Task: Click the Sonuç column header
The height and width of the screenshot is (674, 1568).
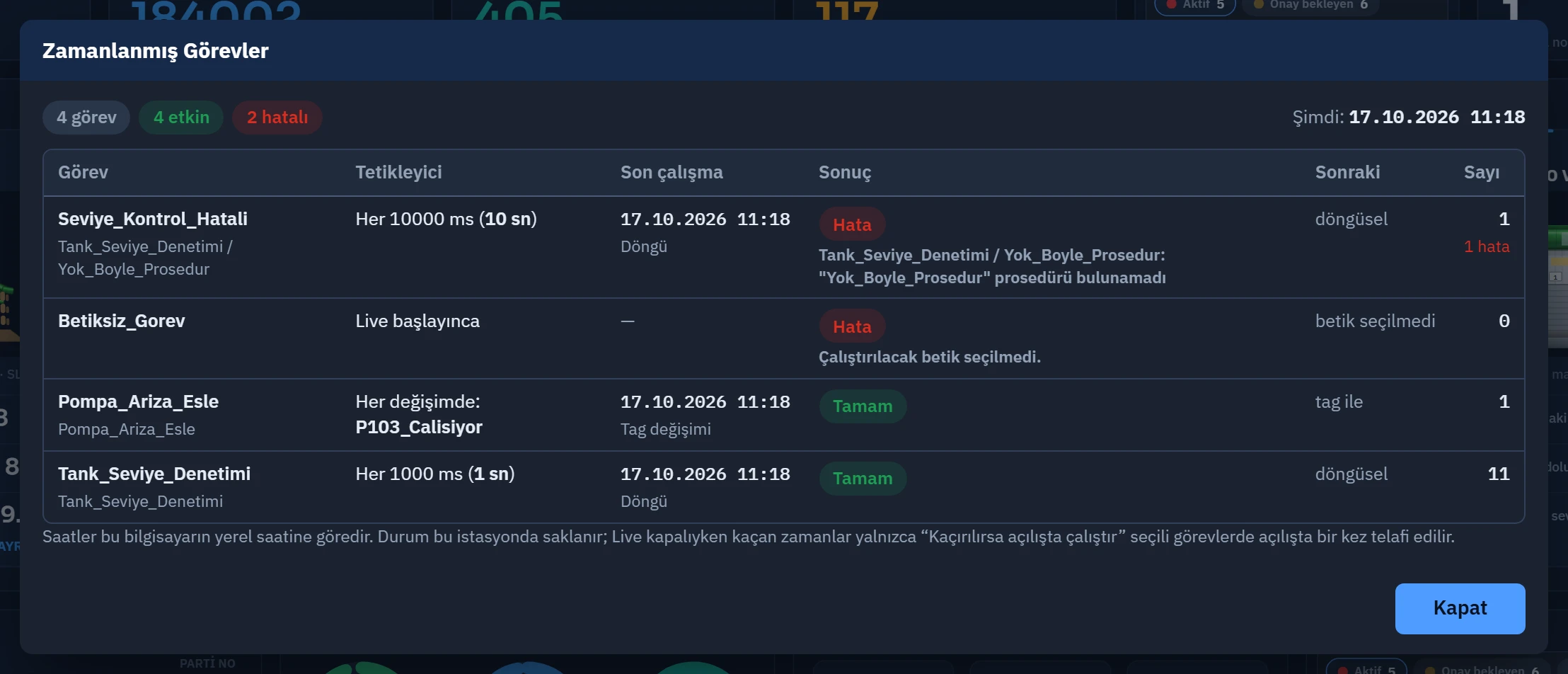Action: (845, 173)
